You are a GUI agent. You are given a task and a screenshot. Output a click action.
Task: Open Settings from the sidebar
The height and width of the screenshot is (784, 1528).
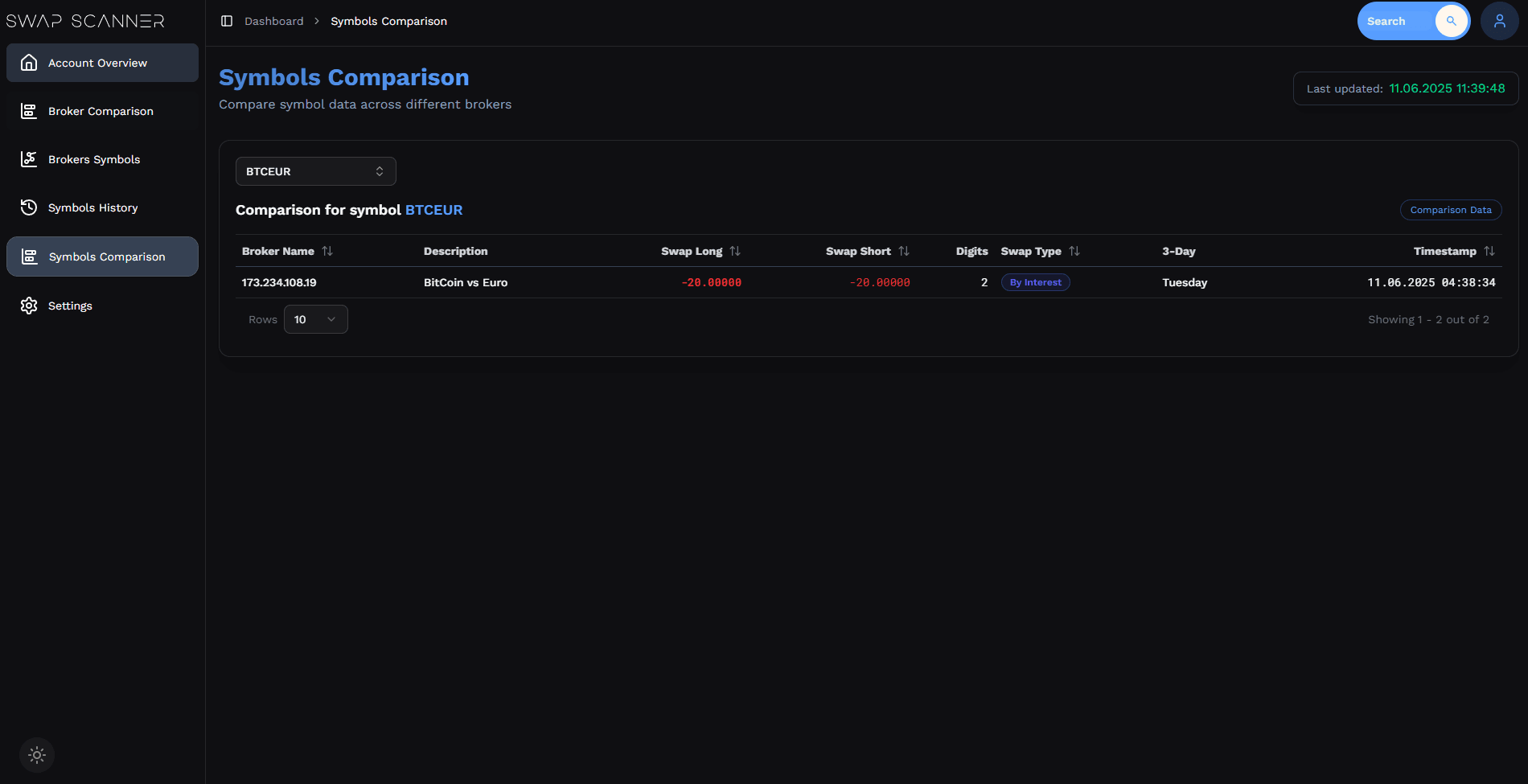click(102, 306)
